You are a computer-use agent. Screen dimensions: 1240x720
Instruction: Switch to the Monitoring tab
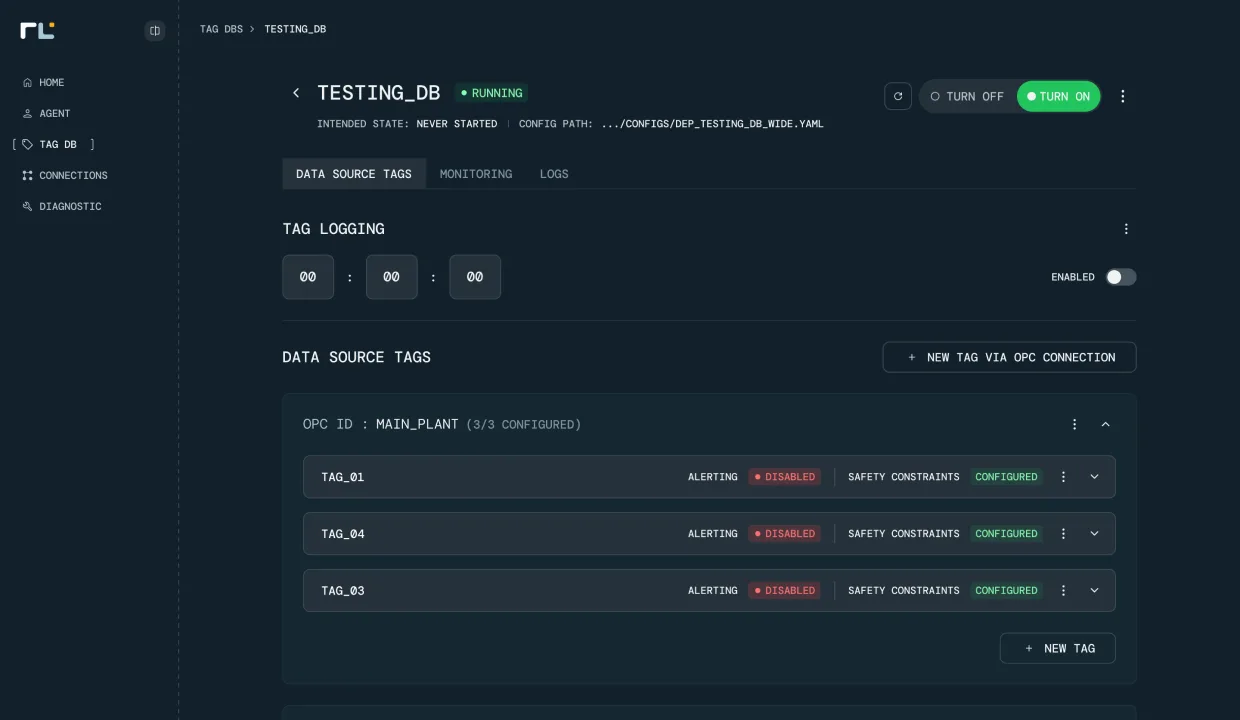(476, 174)
